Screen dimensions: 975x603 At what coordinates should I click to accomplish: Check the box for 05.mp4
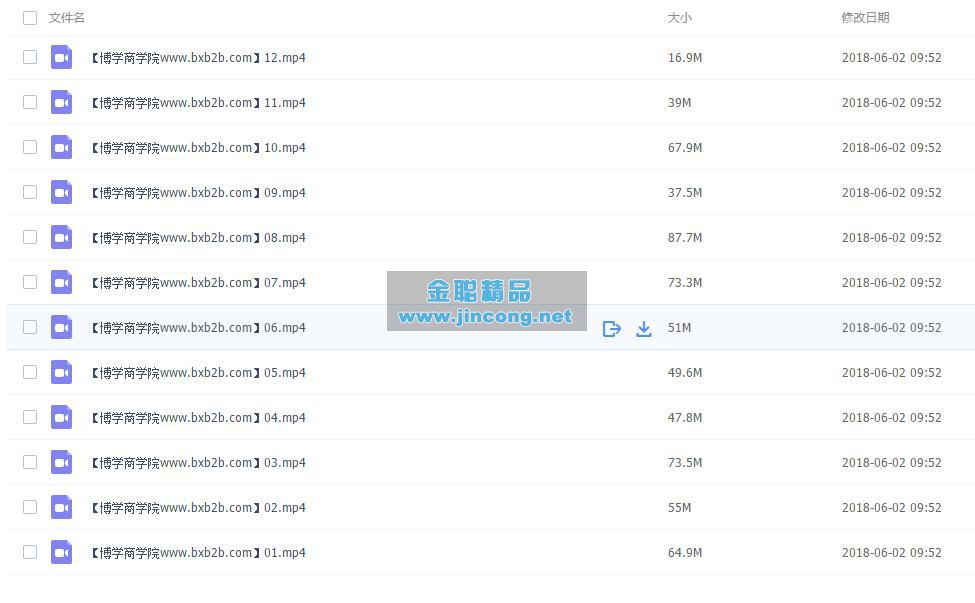[30, 372]
